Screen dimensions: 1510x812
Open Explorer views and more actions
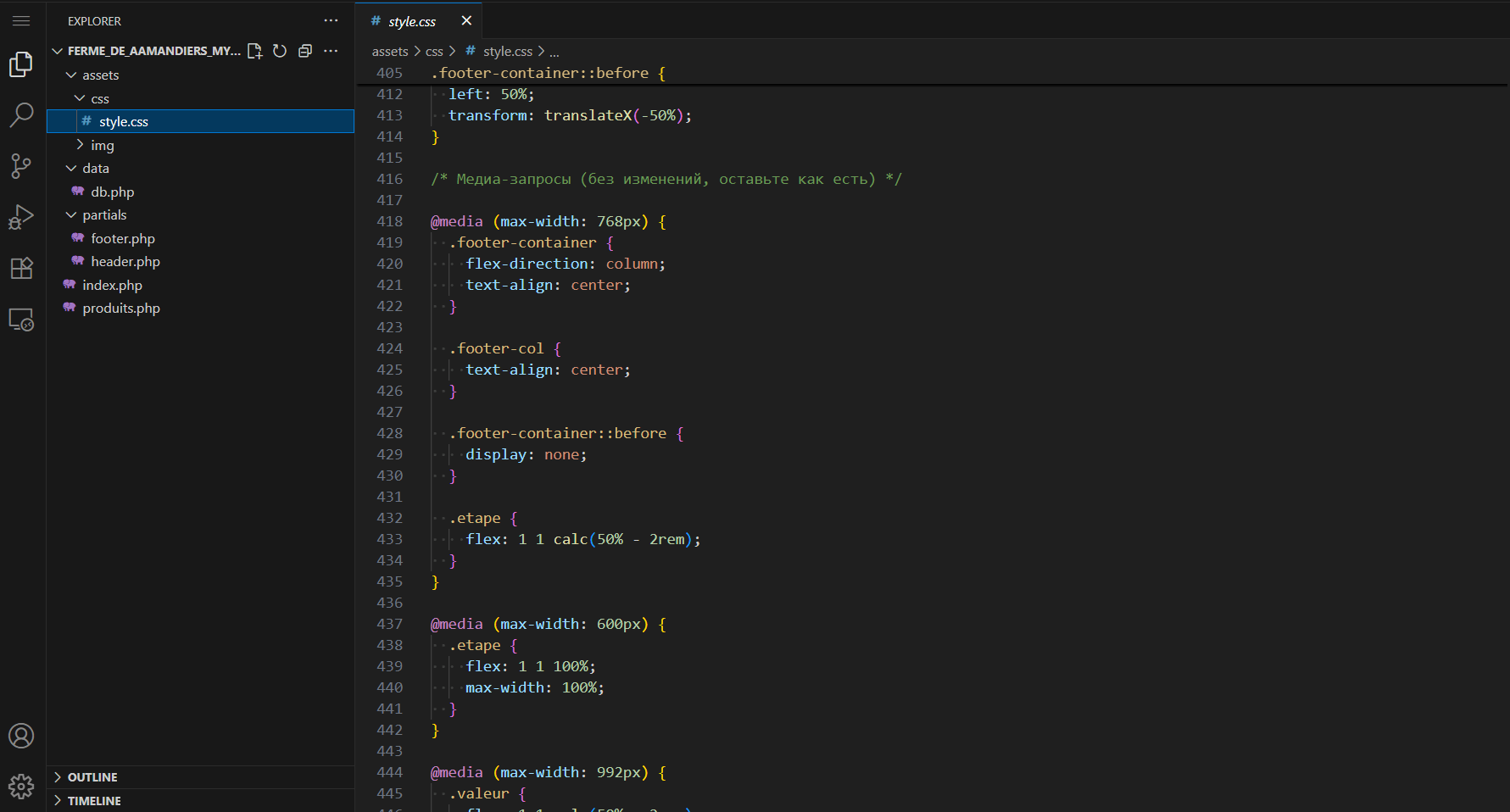pos(331,21)
